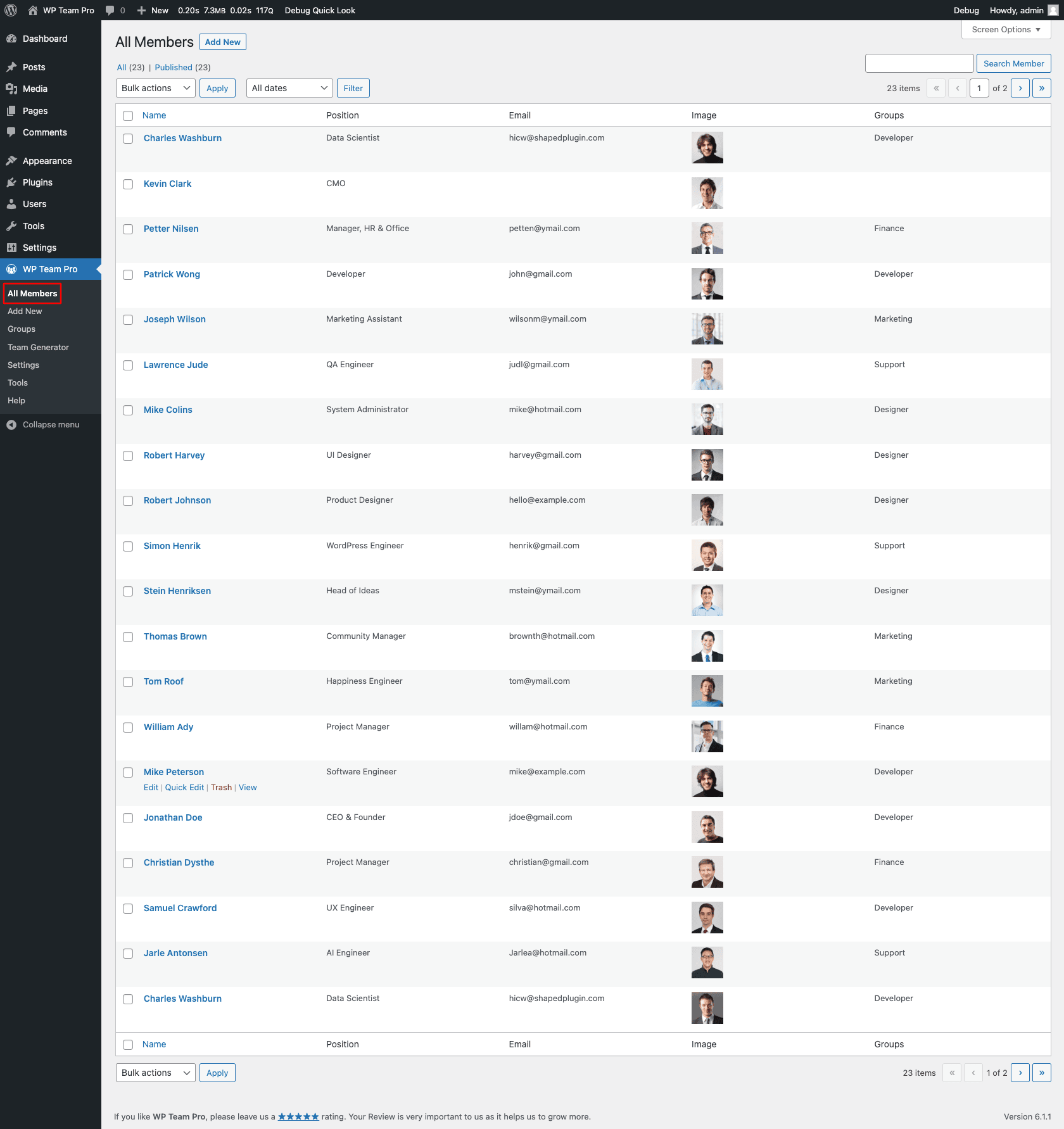Tick the checkbox for Charles Washburn

128,138
